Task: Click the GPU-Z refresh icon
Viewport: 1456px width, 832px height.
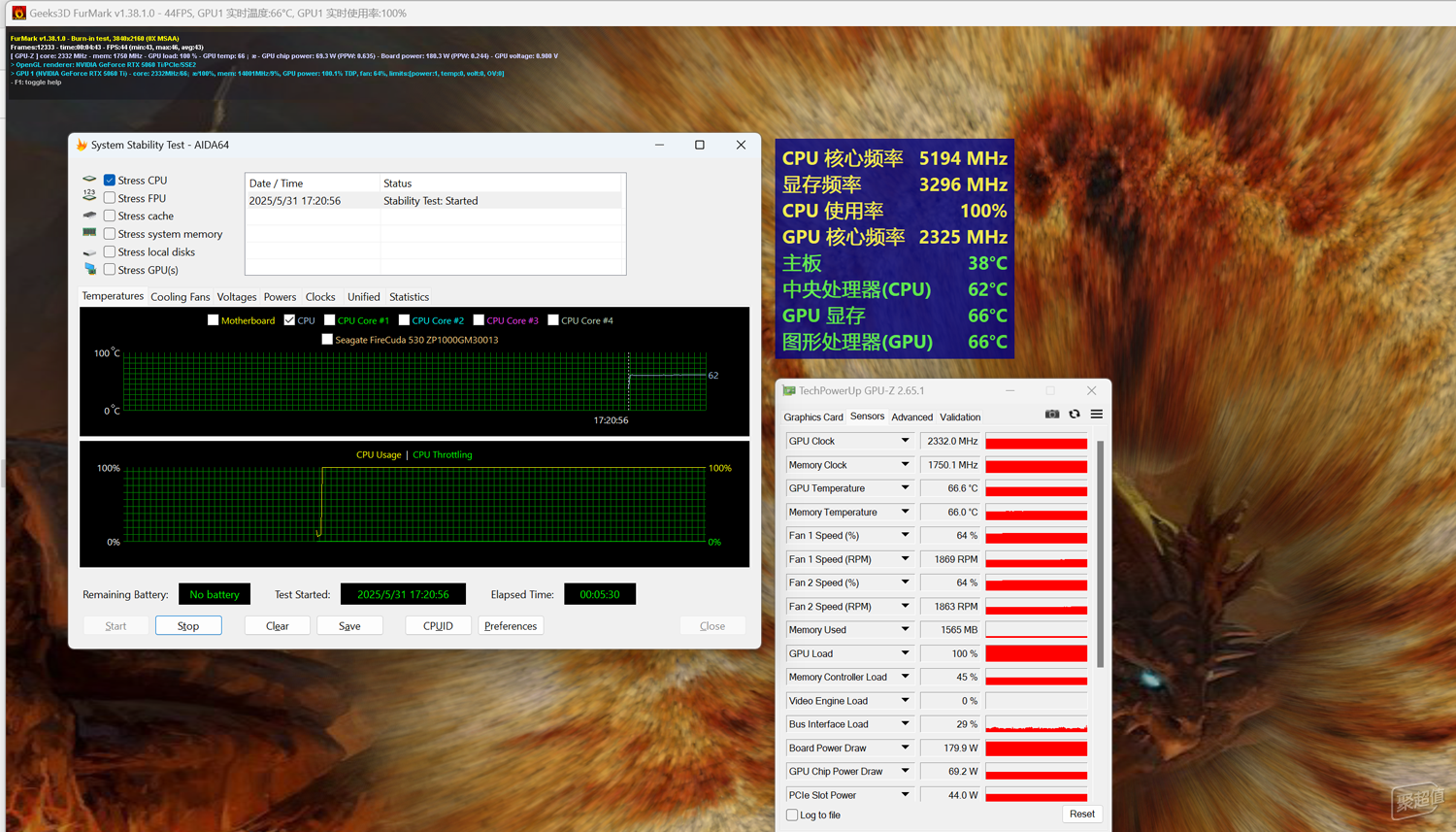Action: pyautogui.click(x=1075, y=415)
